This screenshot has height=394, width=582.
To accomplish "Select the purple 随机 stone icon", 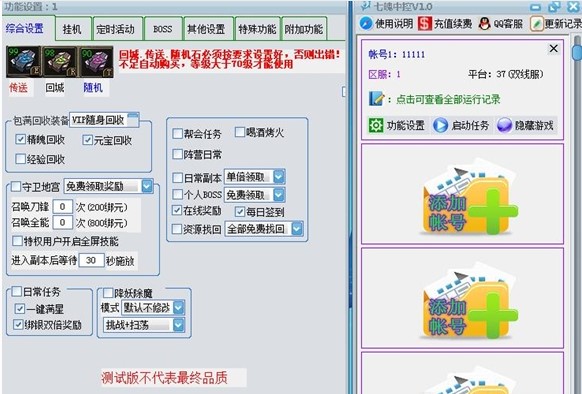I will (x=96, y=62).
